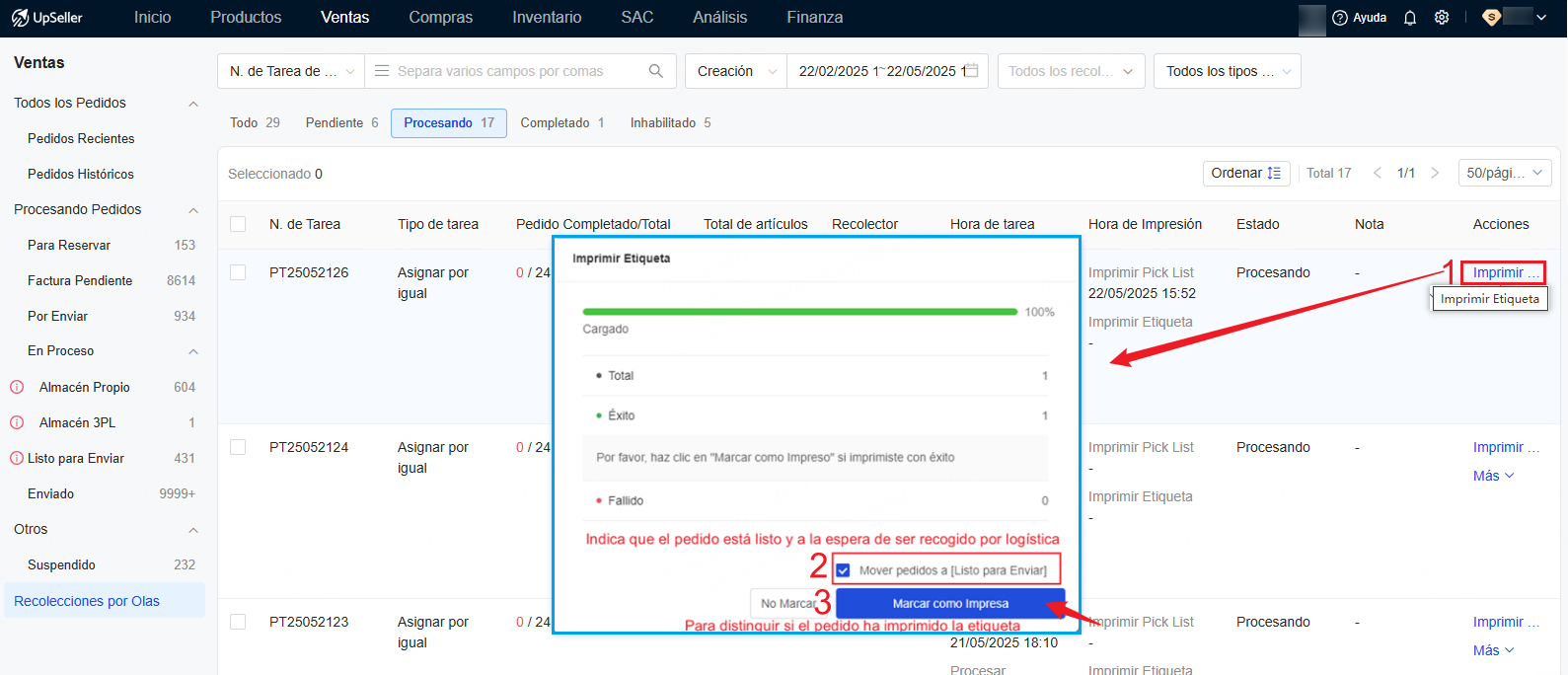Open the 50/página page size dropdown
This screenshot has width=1568, height=675.
pyautogui.click(x=1505, y=173)
